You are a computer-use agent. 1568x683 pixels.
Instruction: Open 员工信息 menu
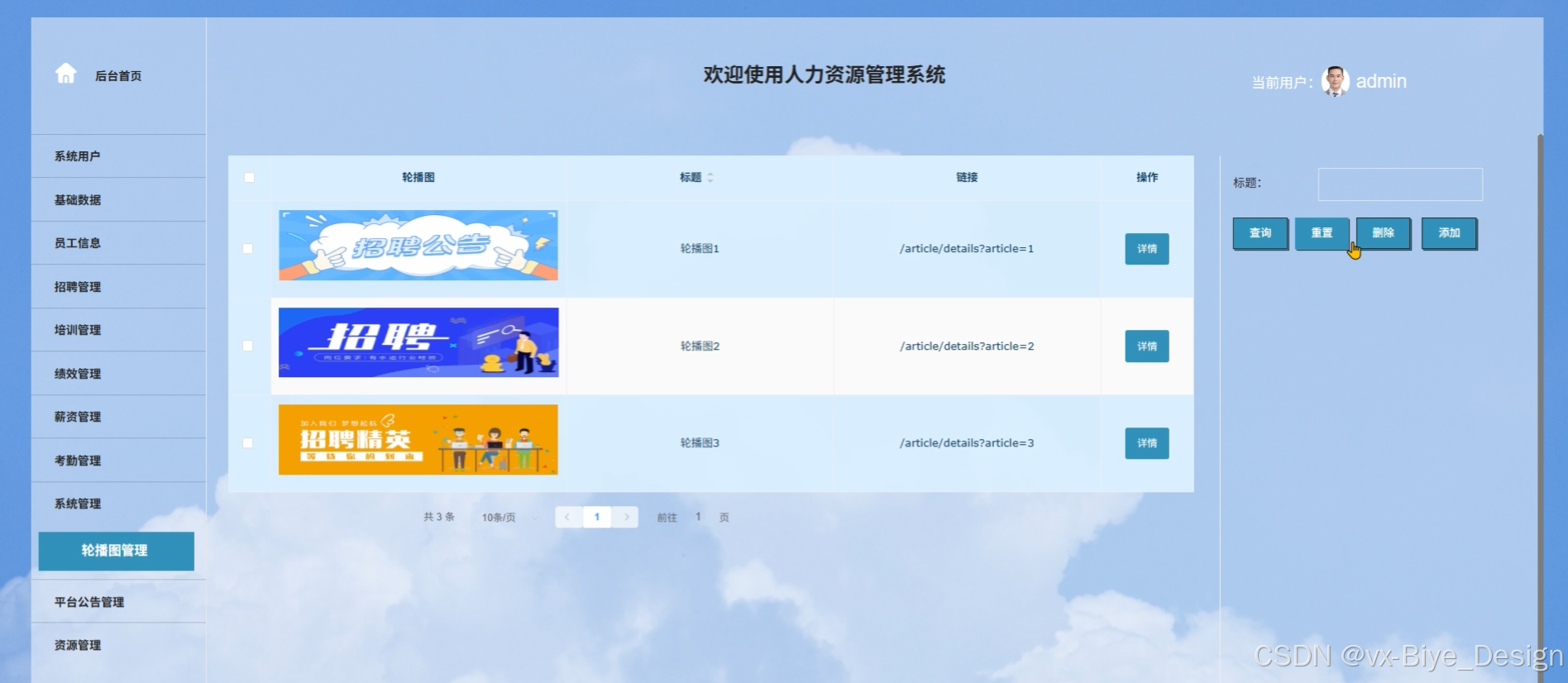click(118, 242)
